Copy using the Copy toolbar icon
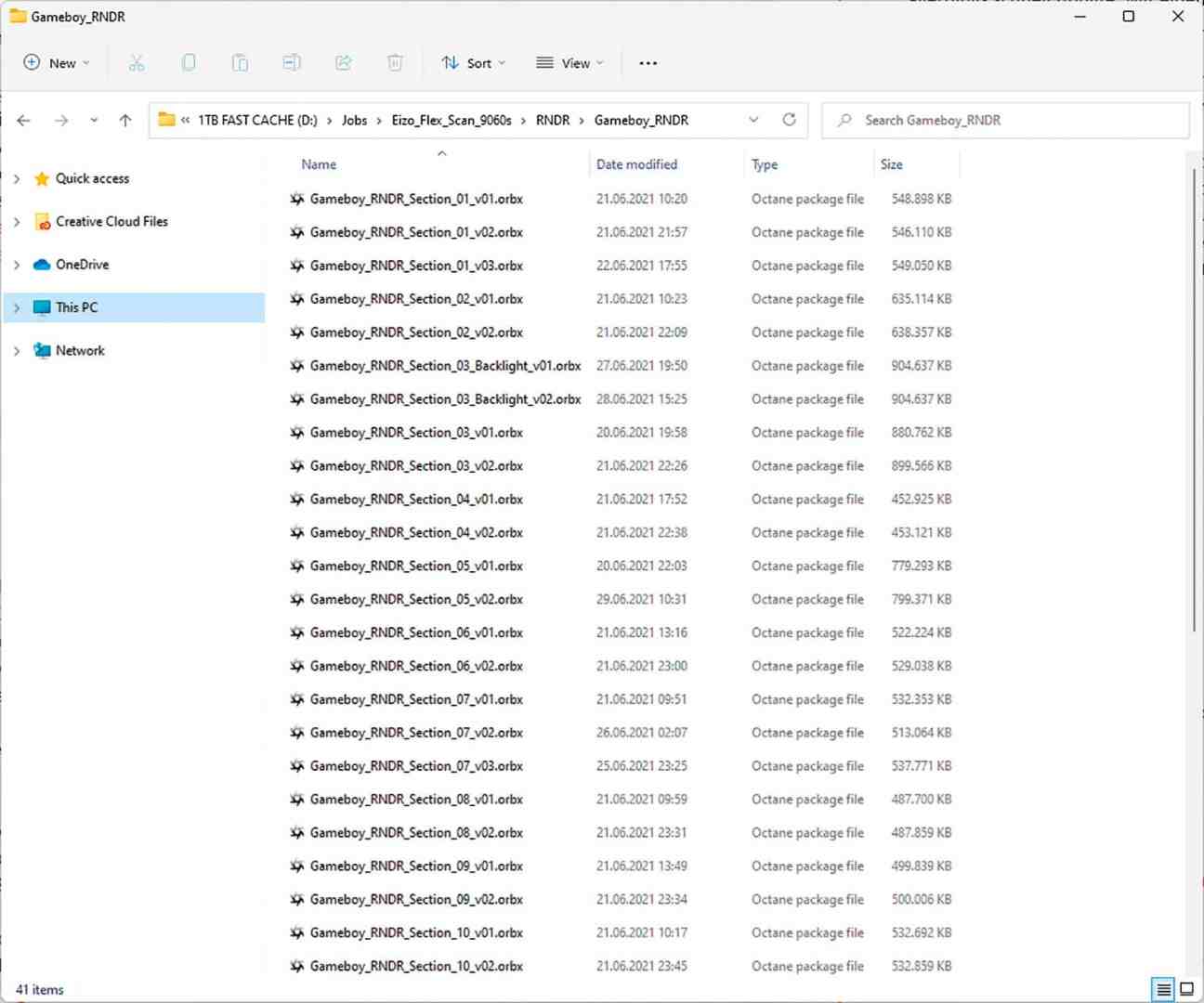This screenshot has width=1204, height=1003. 189,62
